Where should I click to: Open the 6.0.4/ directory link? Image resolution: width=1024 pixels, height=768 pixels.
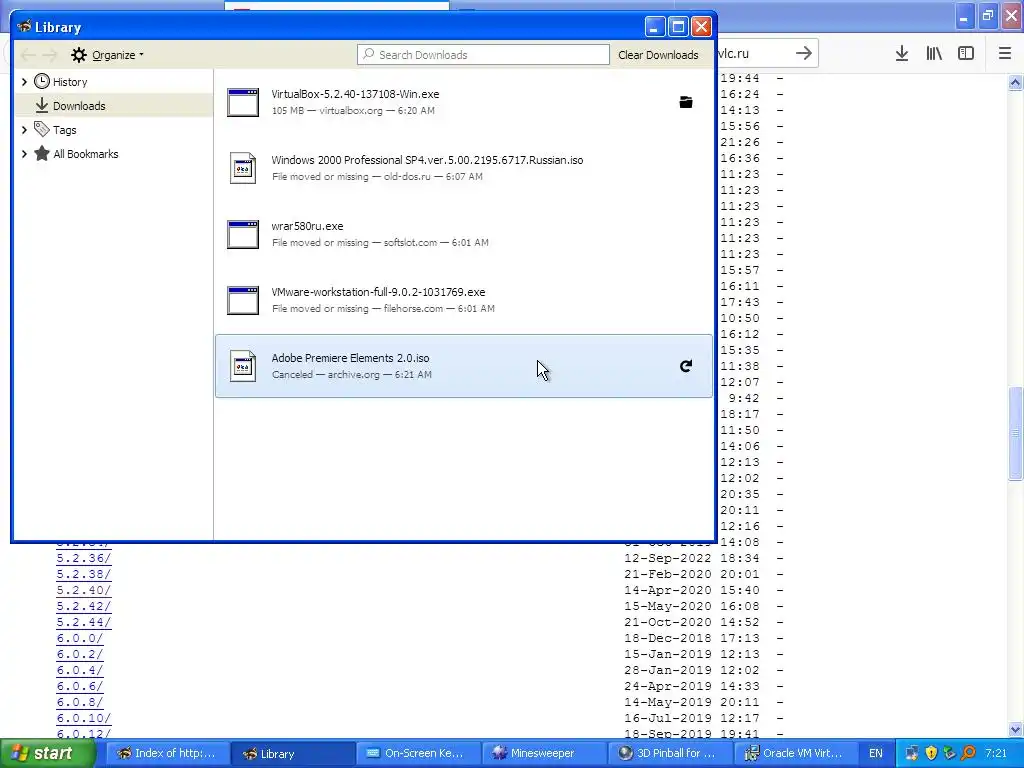(80, 670)
